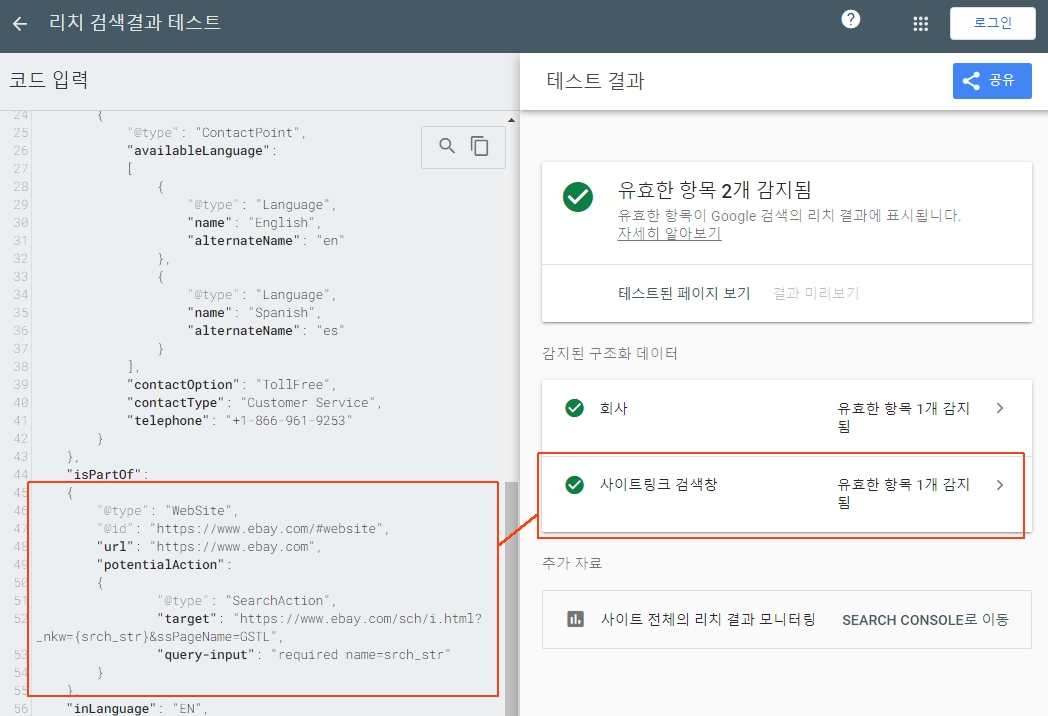Copy the code with copy icon
1048x716 pixels.
[479, 146]
